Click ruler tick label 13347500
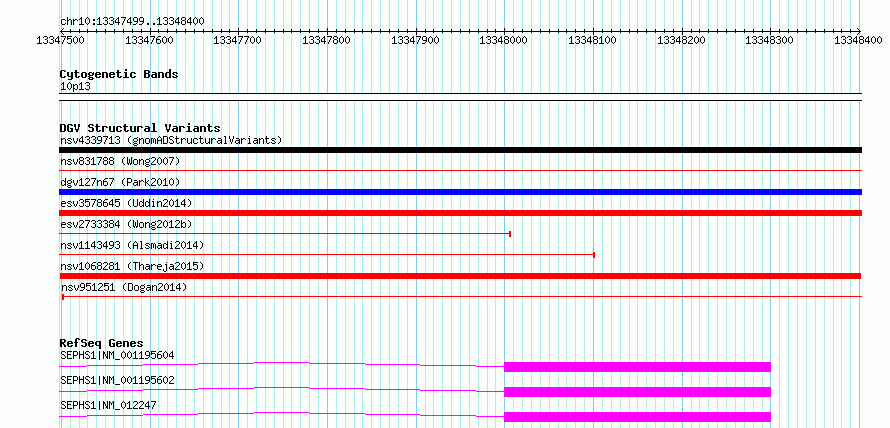 coord(60,40)
